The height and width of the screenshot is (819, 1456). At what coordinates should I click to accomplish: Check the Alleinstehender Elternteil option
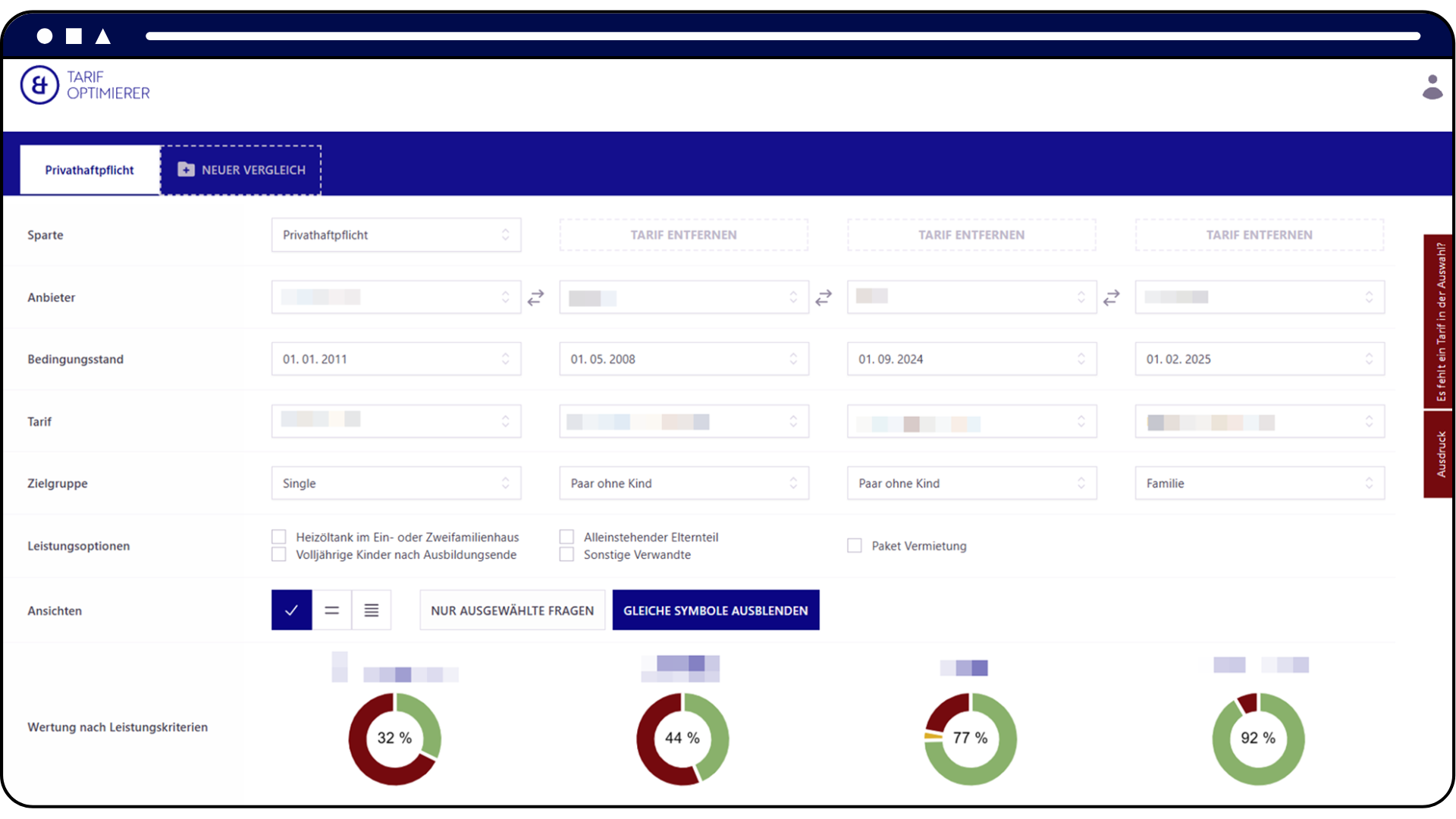pos(566,537)
